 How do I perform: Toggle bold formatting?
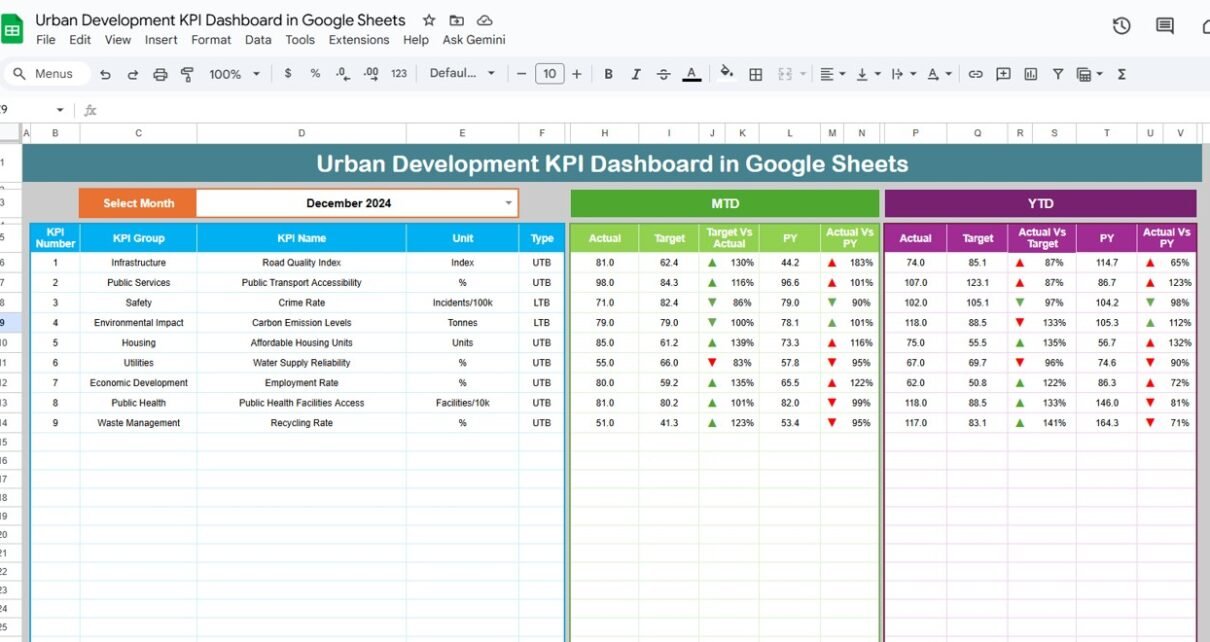point(608,74)
